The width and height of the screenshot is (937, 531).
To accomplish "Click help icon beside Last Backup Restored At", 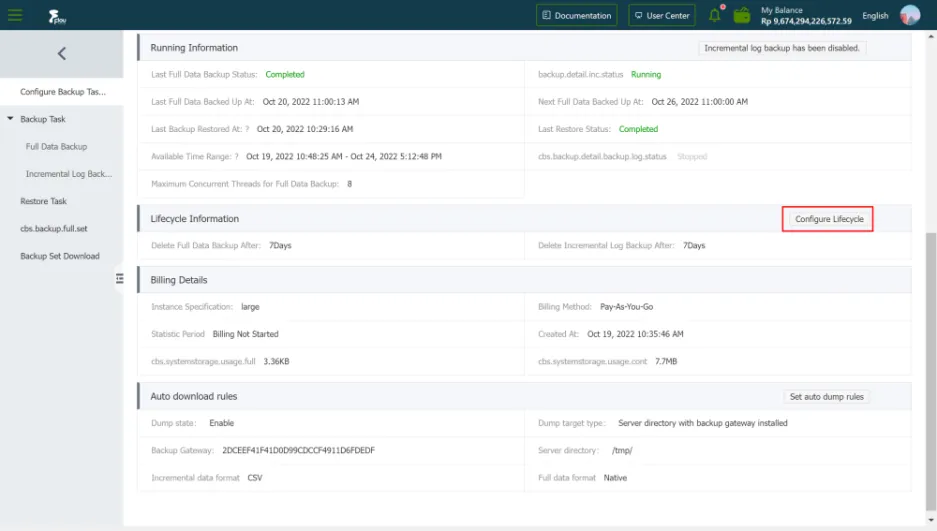I will (x=247, y=129).
